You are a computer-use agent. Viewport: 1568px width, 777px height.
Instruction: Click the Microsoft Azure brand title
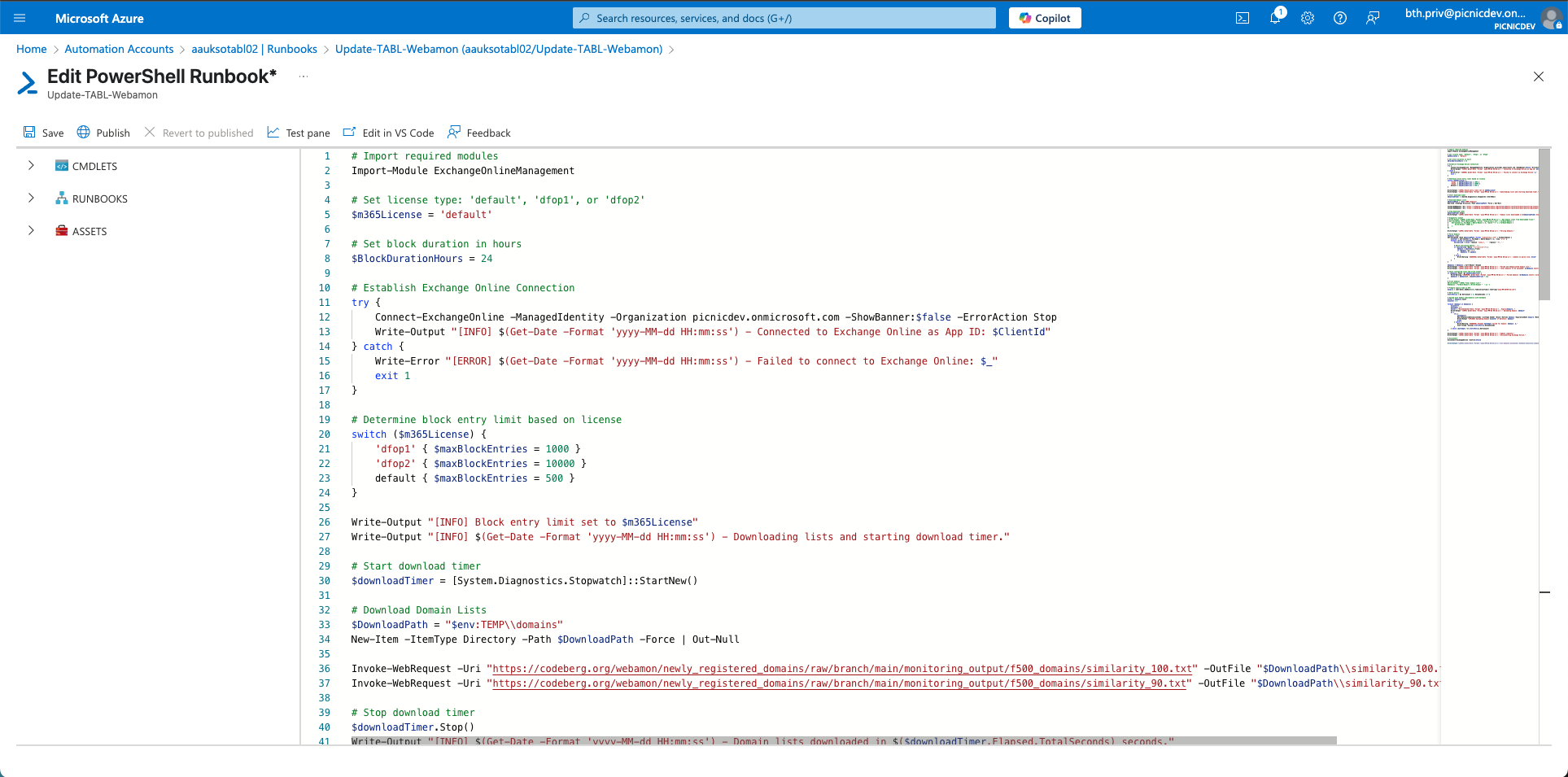pyautogui.click(x=99, y=18)
